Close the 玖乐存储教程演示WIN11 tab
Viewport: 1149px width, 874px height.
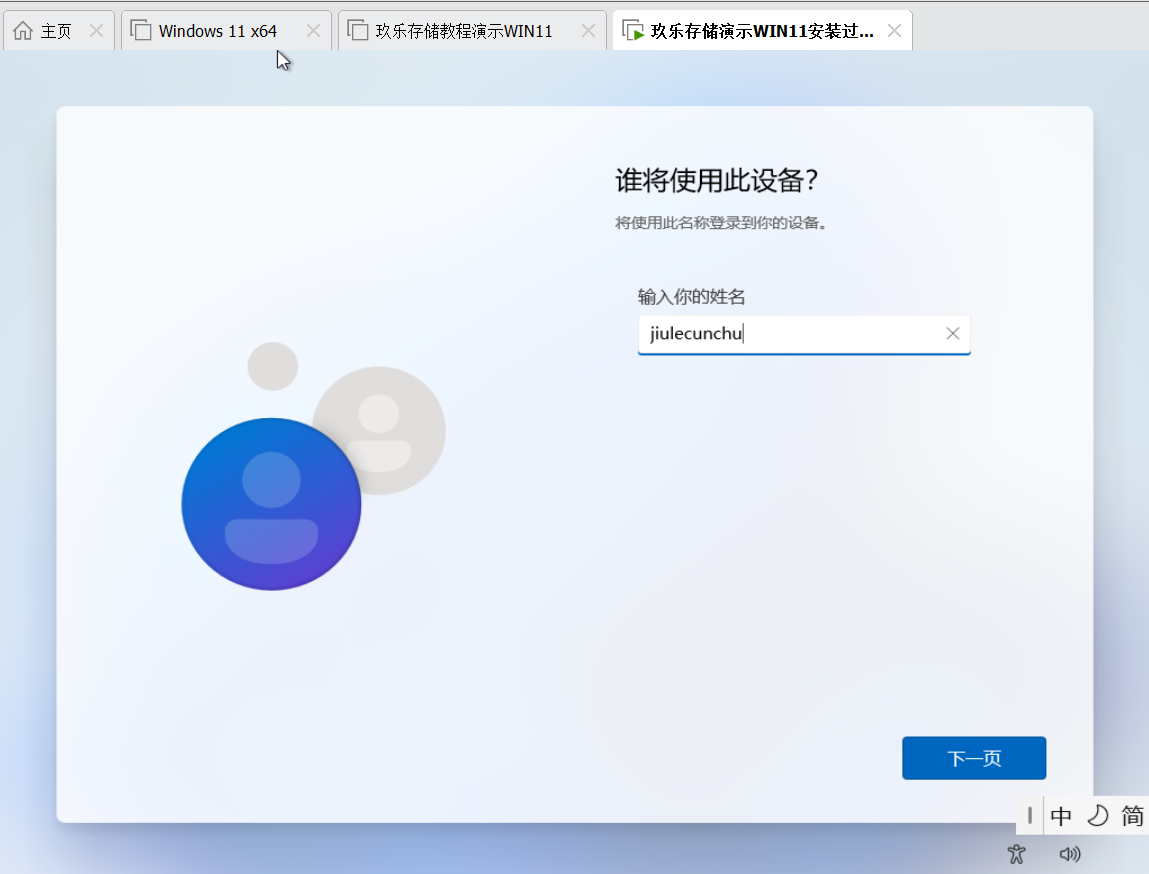coord(588,31)
